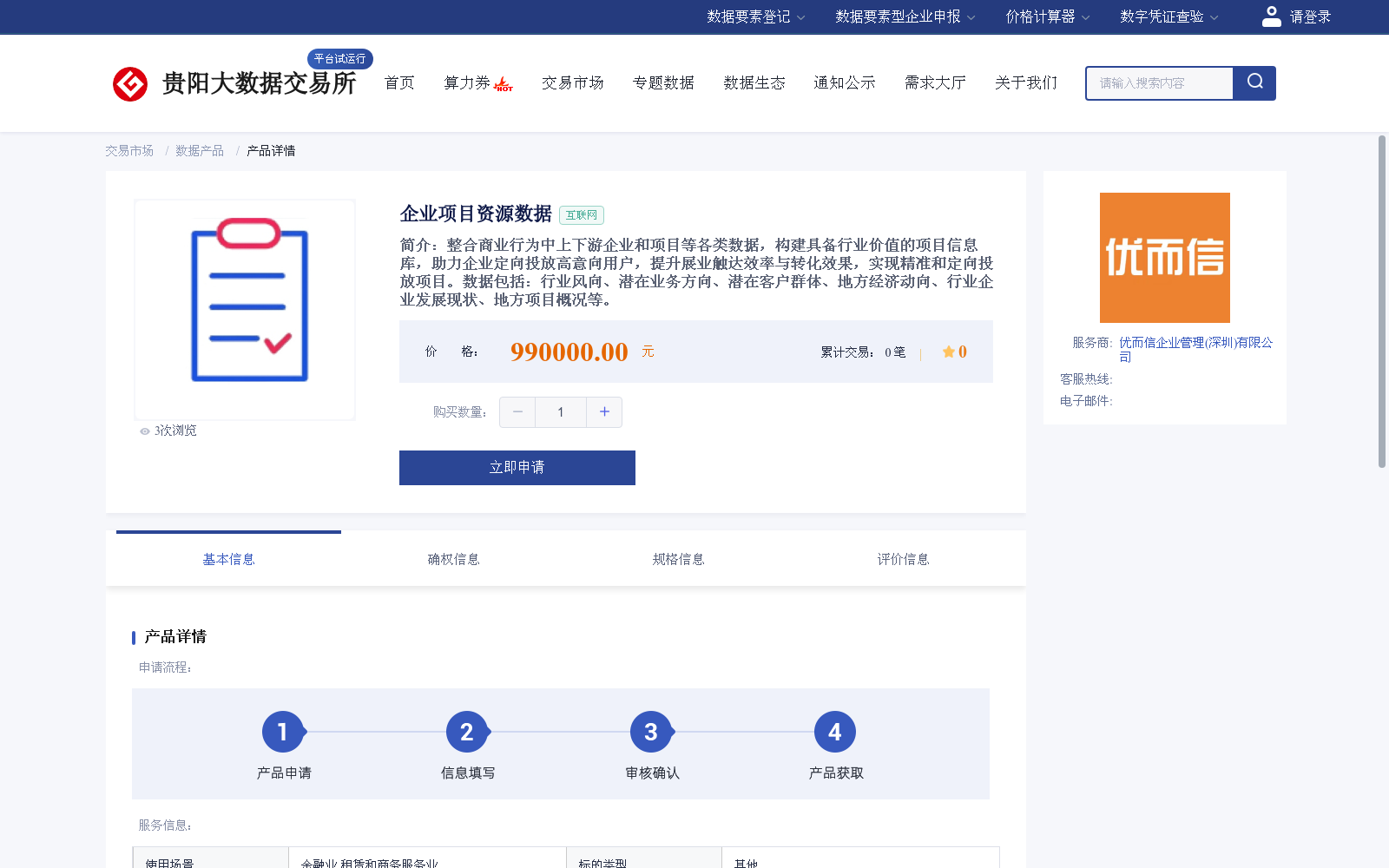1389x868 pixels.
Task: Open the 通知公示 navigation item
Action: pyautogui.click(x=845, y=83)
